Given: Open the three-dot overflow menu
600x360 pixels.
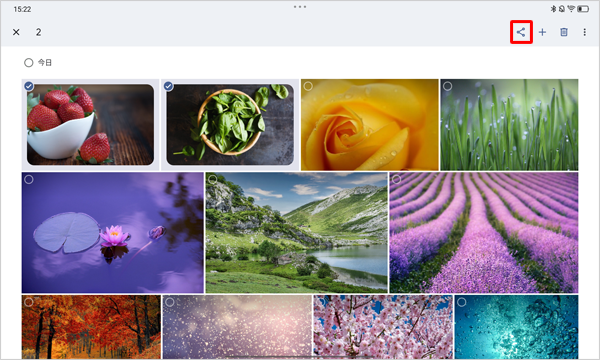Looking at the screenshot, I should tap(584, 32).
